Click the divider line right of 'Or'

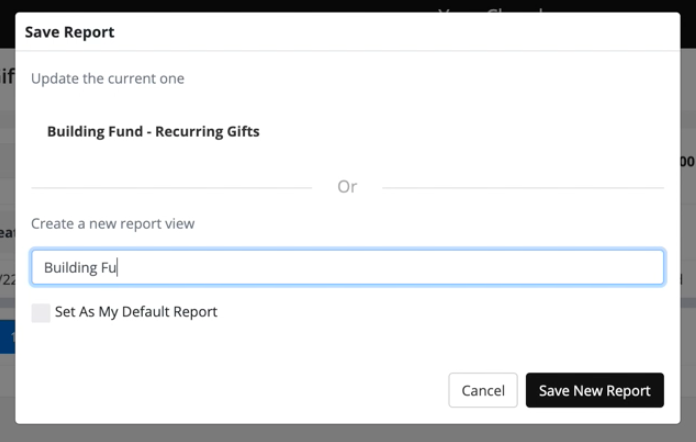click(522, 187)
